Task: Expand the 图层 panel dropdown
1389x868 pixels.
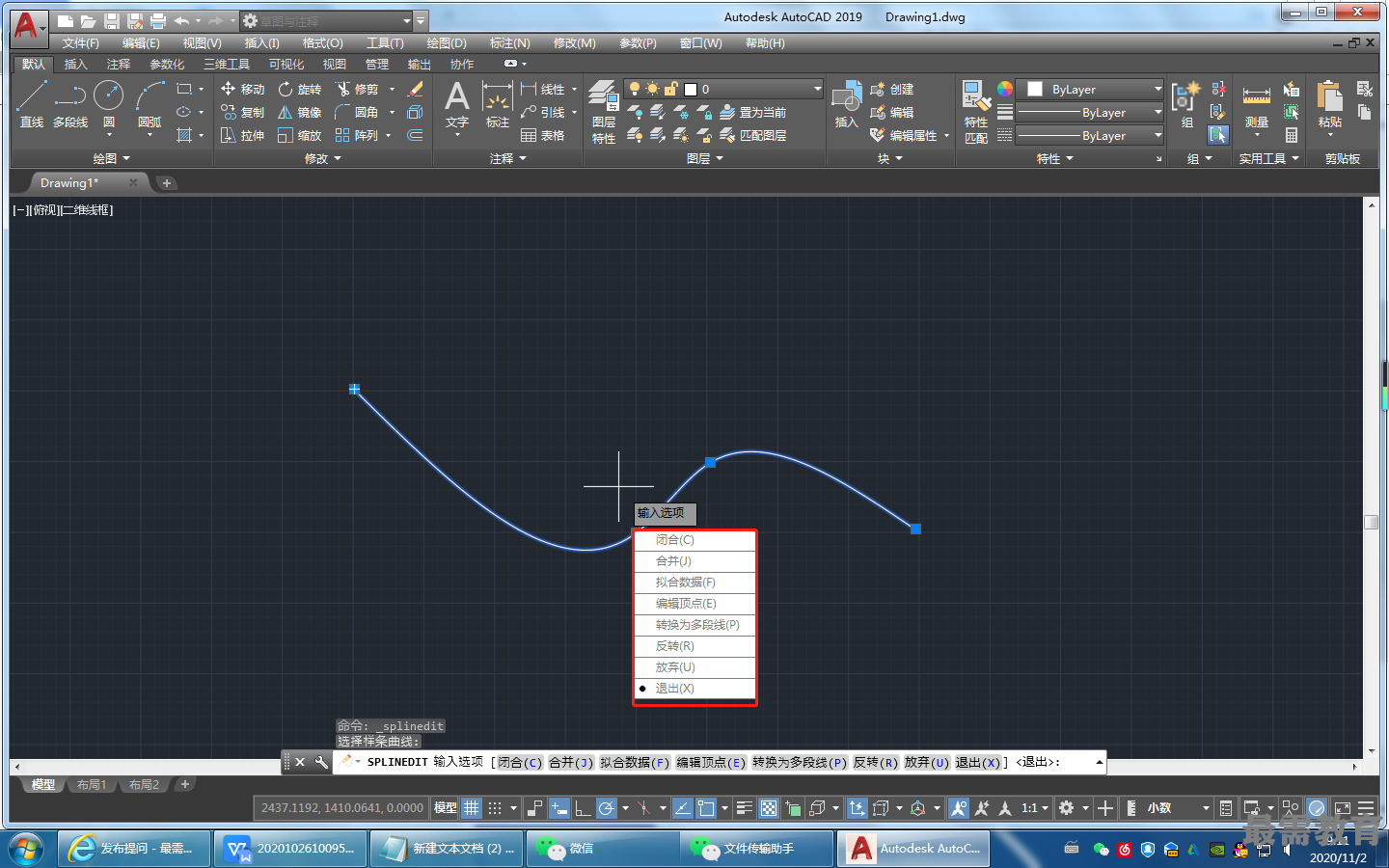Action: click(x=704, y=158)
